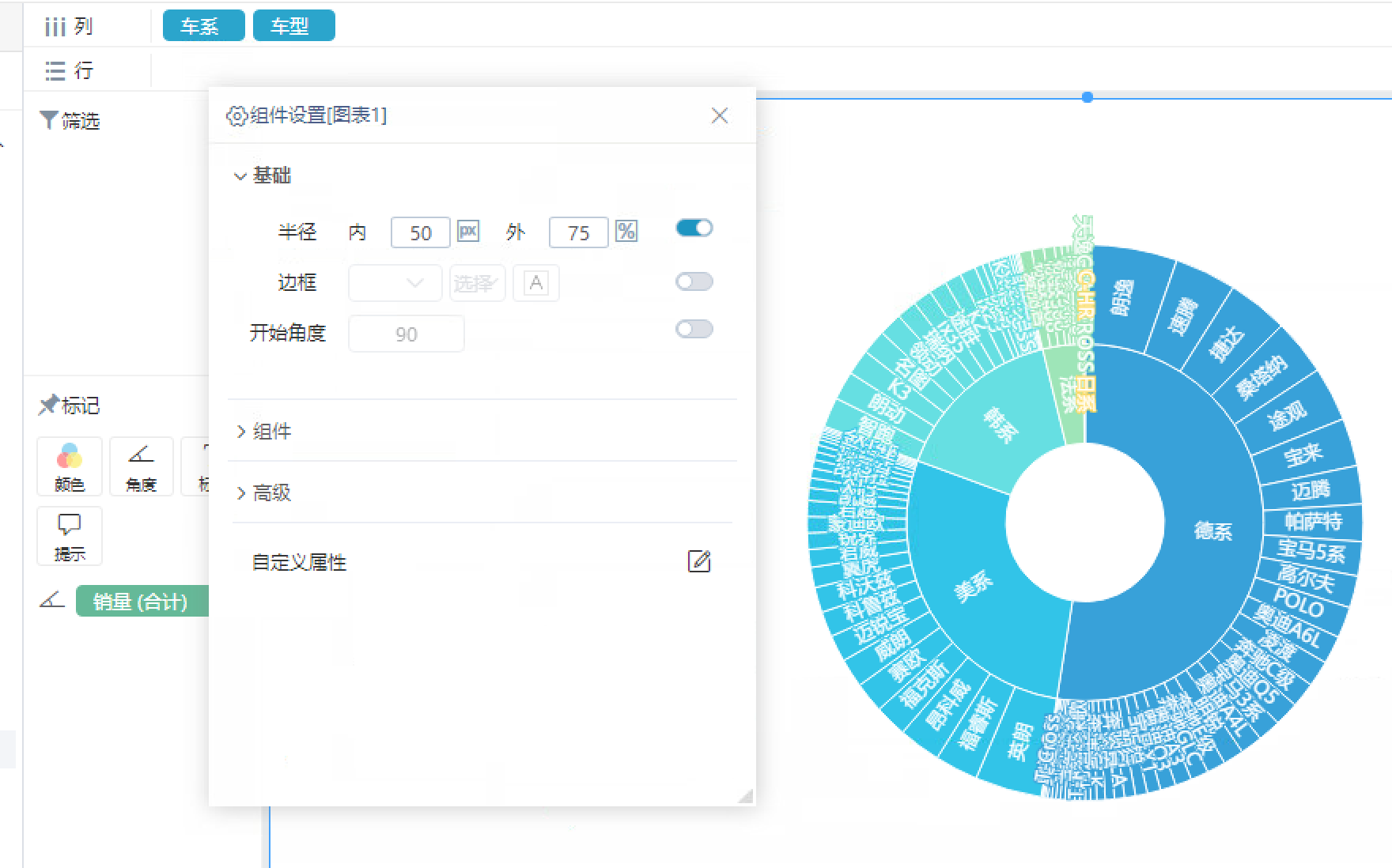The height and width of the screenshot is (868, 1392).
Task: Click the 宝来 outer ring segment
Action: point(1303,455)
